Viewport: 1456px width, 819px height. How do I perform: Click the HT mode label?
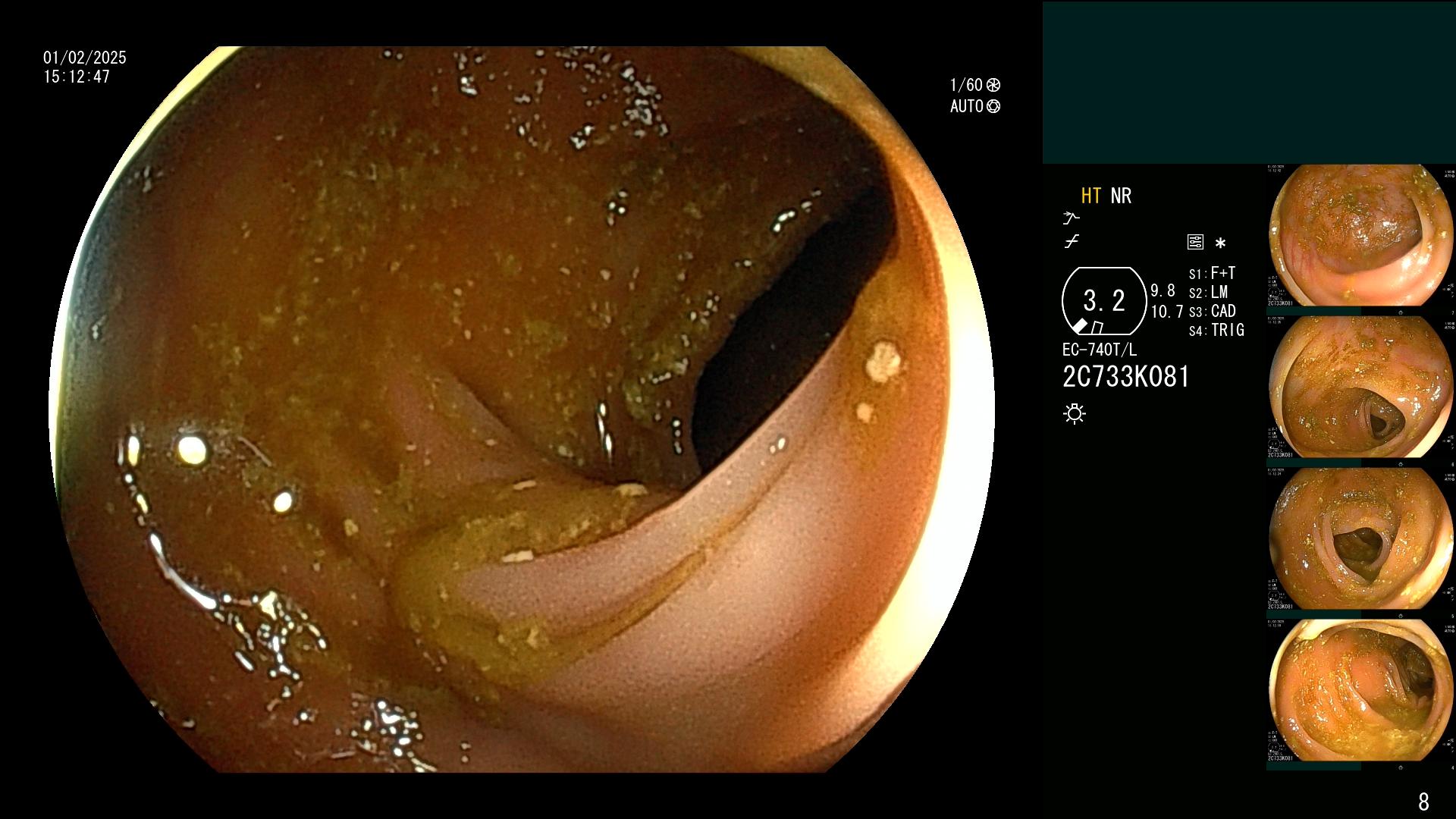1090,196
